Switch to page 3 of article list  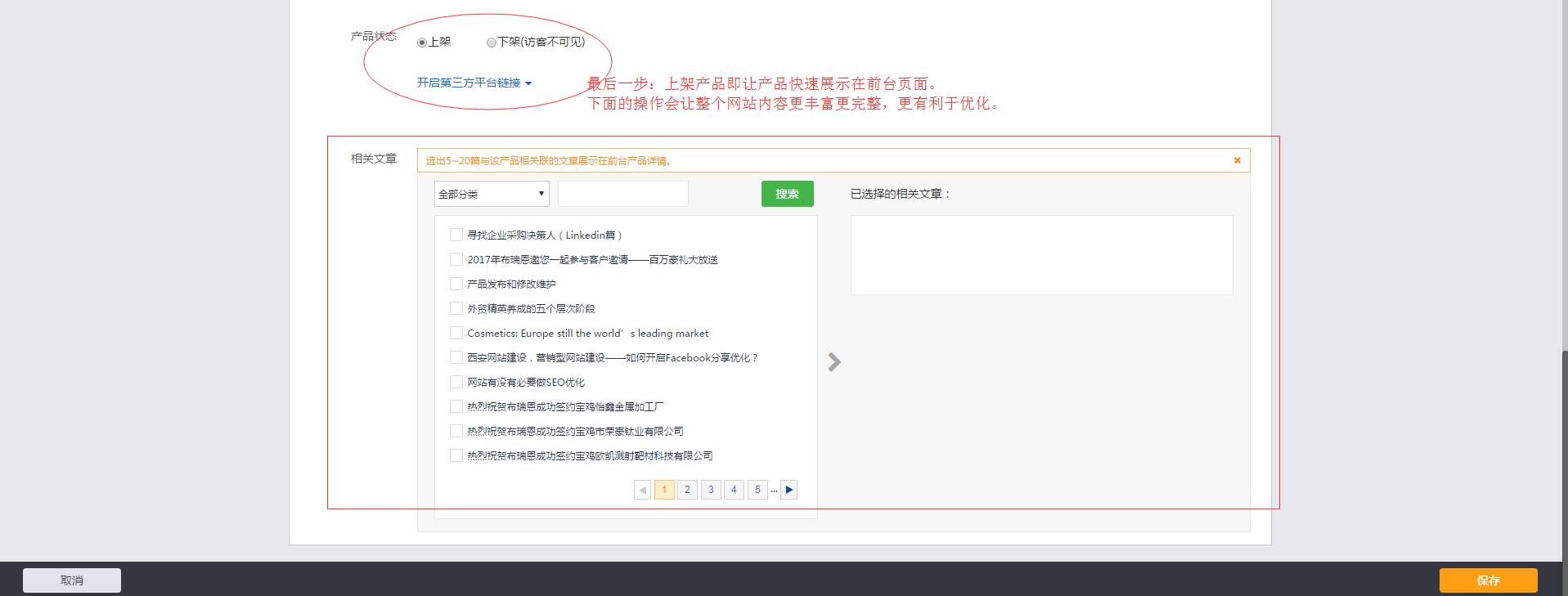[x=711, y=490]
